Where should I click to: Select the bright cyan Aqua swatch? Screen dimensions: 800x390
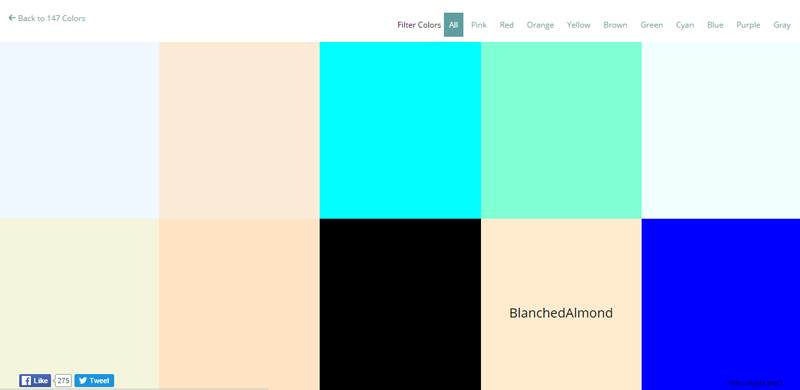[400, 130]
